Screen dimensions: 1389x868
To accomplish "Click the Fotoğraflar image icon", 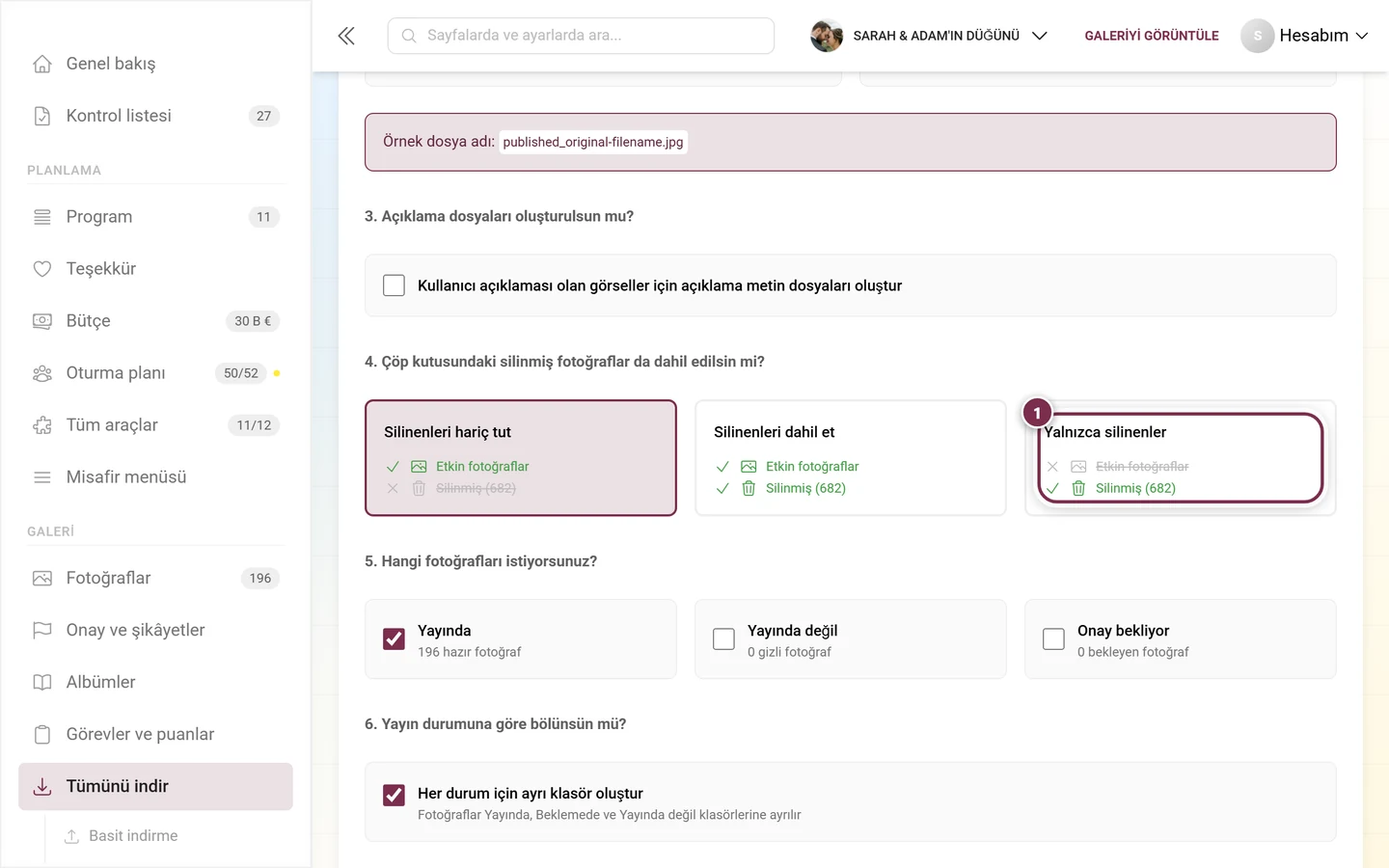I will point(42,579).
